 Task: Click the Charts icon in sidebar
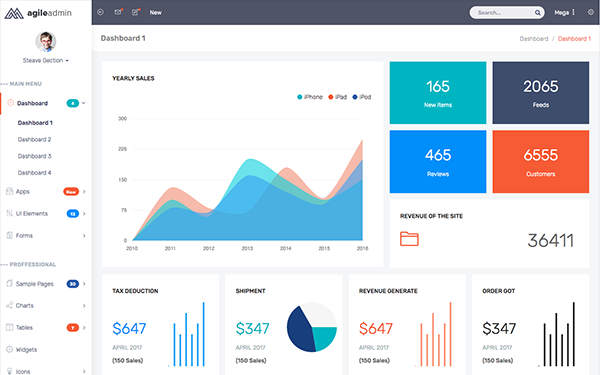click(10, 305)
